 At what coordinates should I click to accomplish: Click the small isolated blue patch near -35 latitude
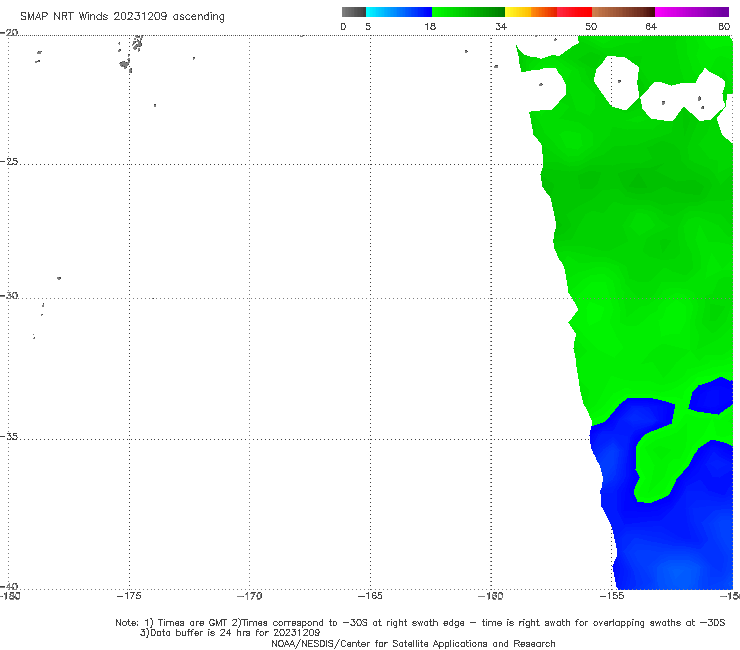pos(712,396)
